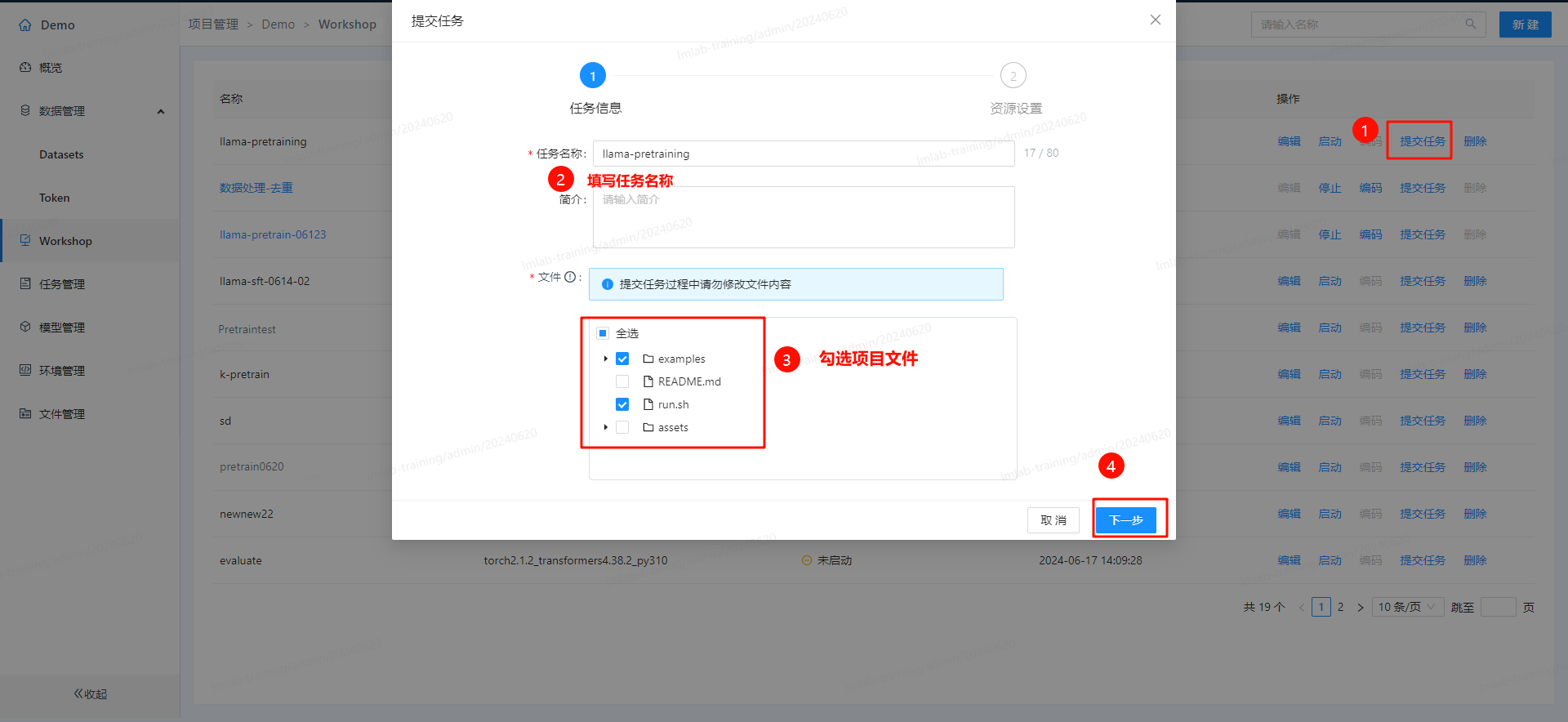Open the 10 条/页 page size dropdown

coord(1406,608)
